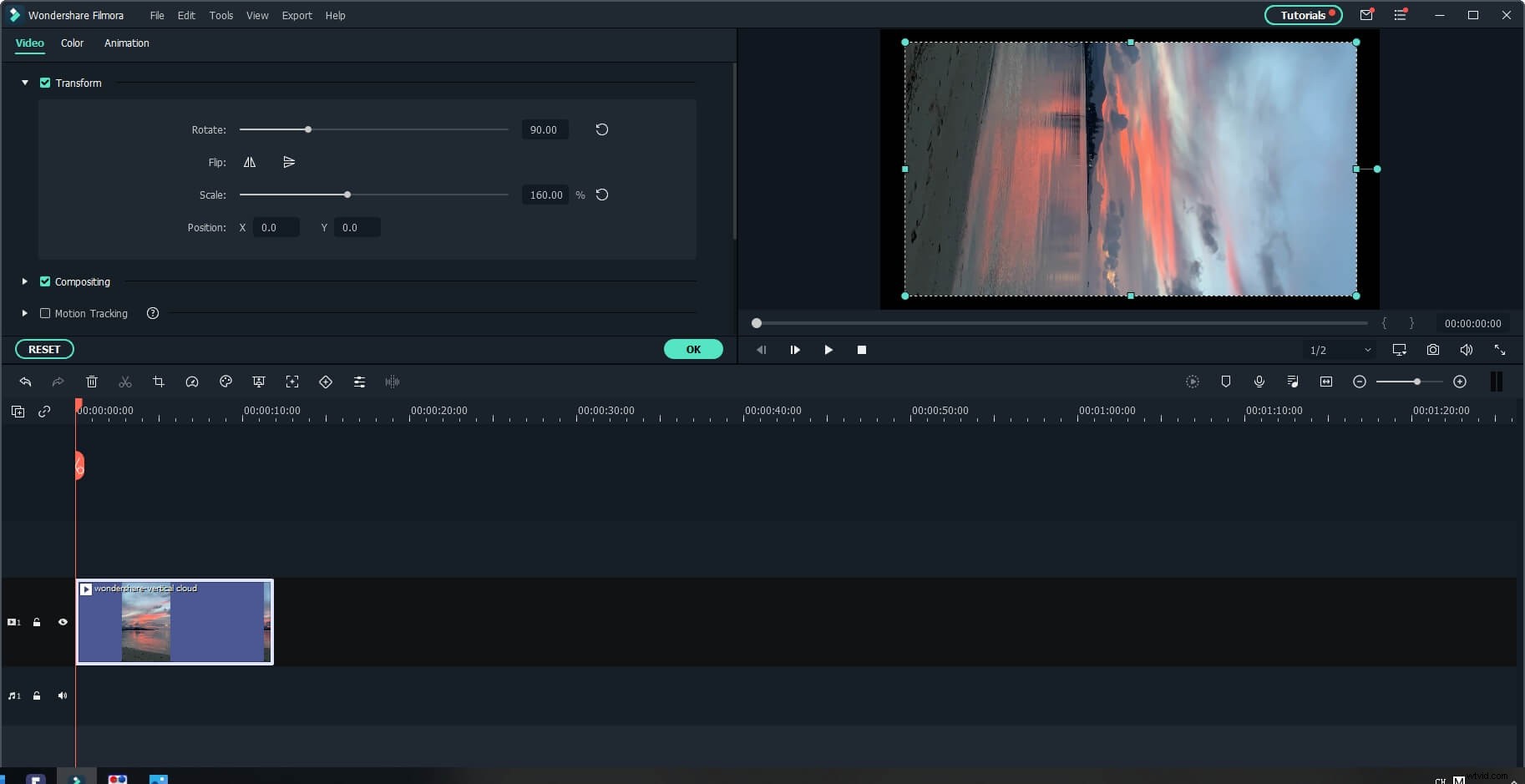Uncheck the Transform checkbox
Screen dimensions: 1525x784
coord(45,83)
